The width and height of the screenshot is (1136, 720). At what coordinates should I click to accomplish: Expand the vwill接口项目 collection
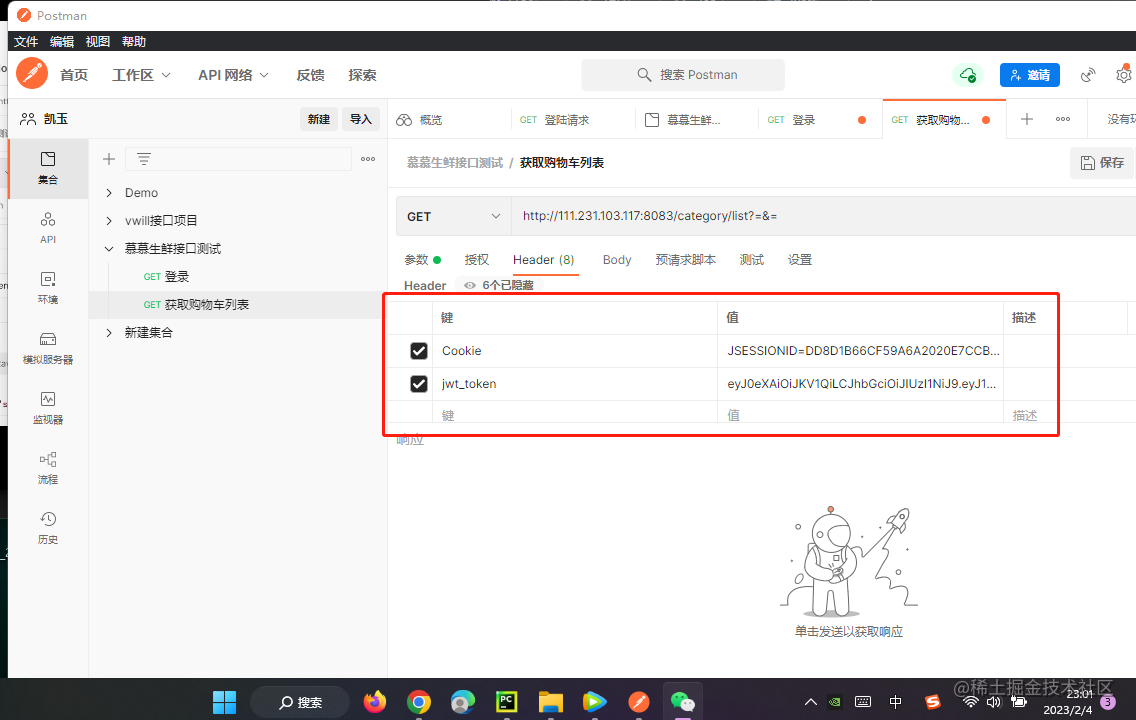point(109,220)
